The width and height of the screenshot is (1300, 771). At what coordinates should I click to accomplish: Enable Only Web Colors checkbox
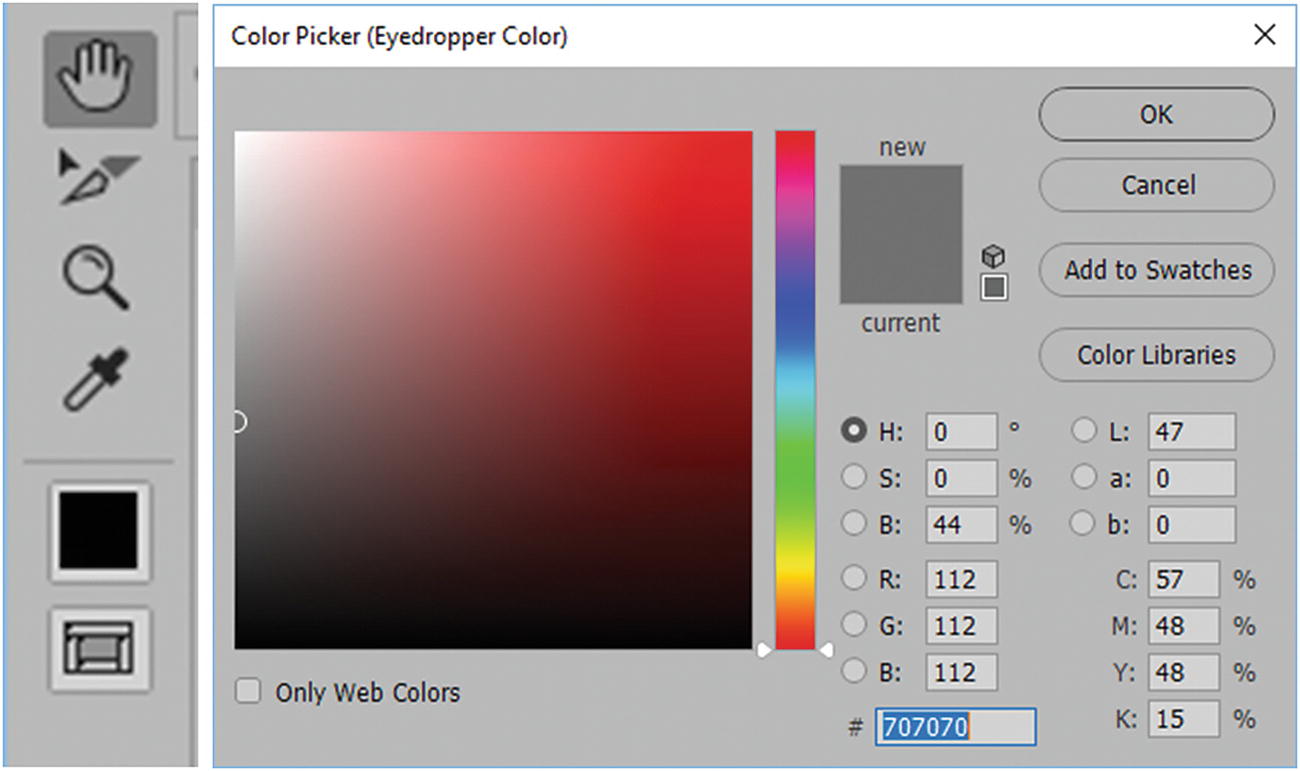pos(247,692)
